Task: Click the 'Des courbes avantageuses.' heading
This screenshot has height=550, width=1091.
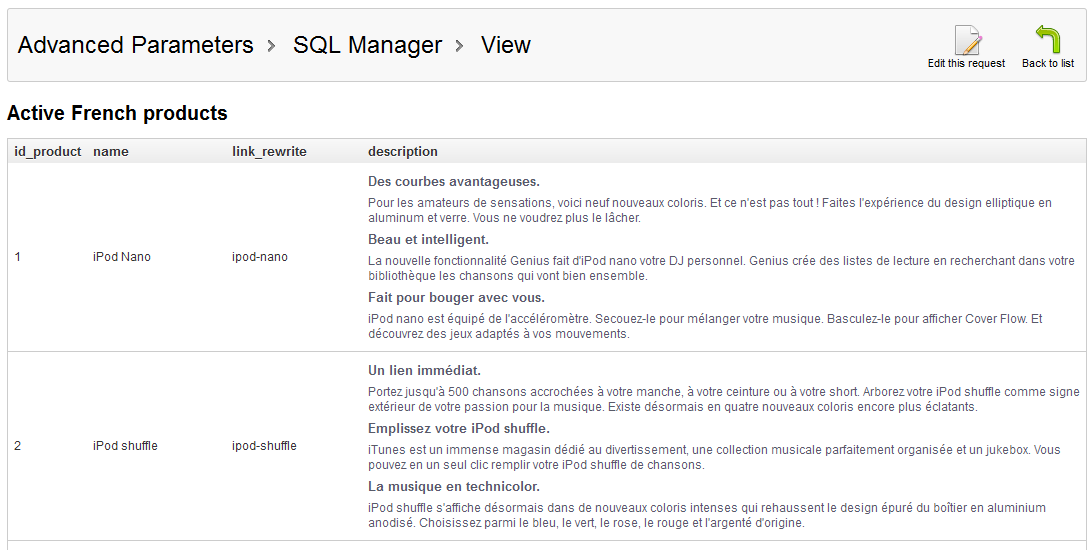Action: [454, 182]
